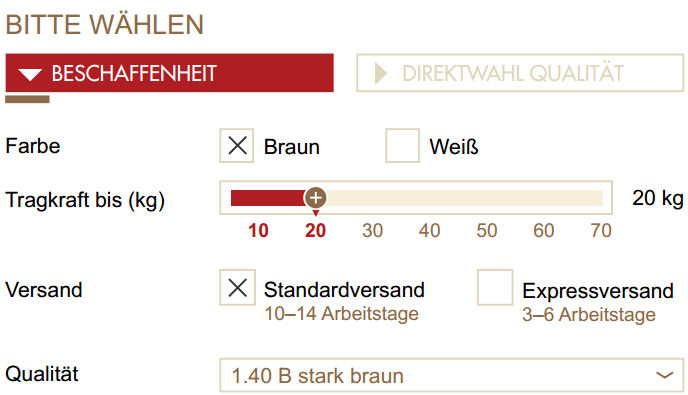
Task: Set the Tragkraft slider to the 40 mark
Action: point(430,198)
